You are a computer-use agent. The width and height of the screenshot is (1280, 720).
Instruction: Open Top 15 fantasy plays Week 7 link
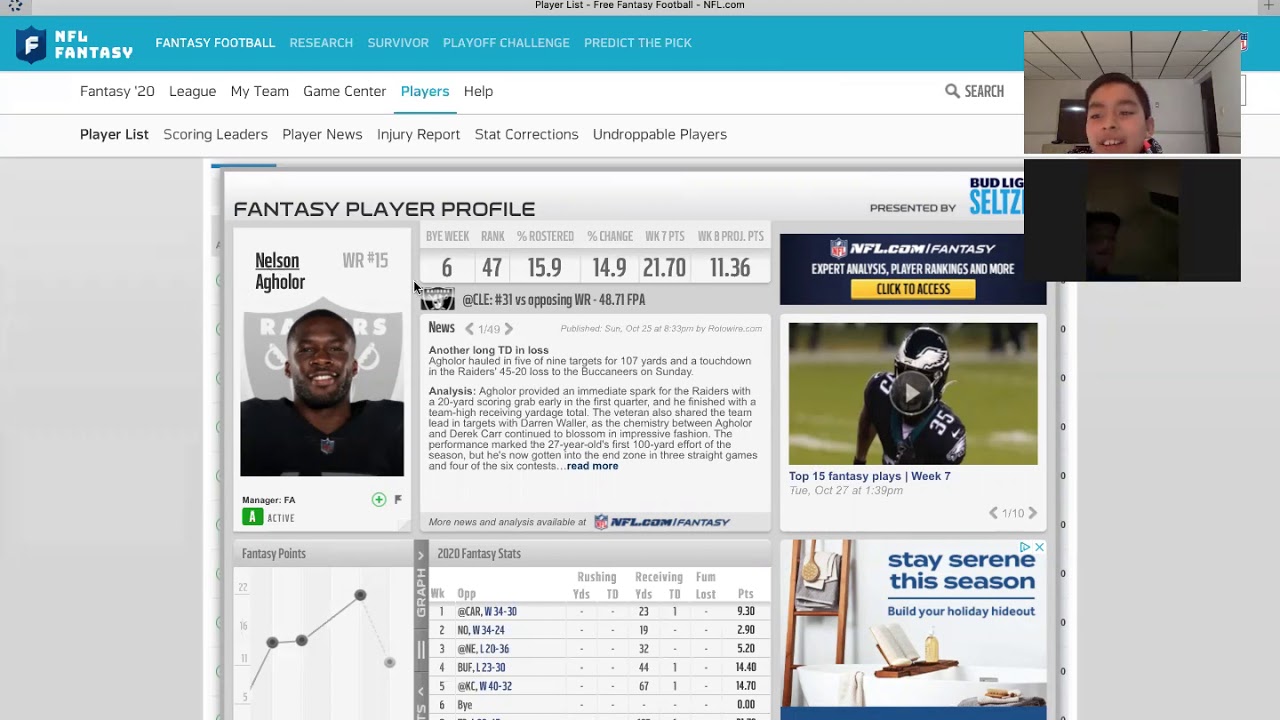869,476
